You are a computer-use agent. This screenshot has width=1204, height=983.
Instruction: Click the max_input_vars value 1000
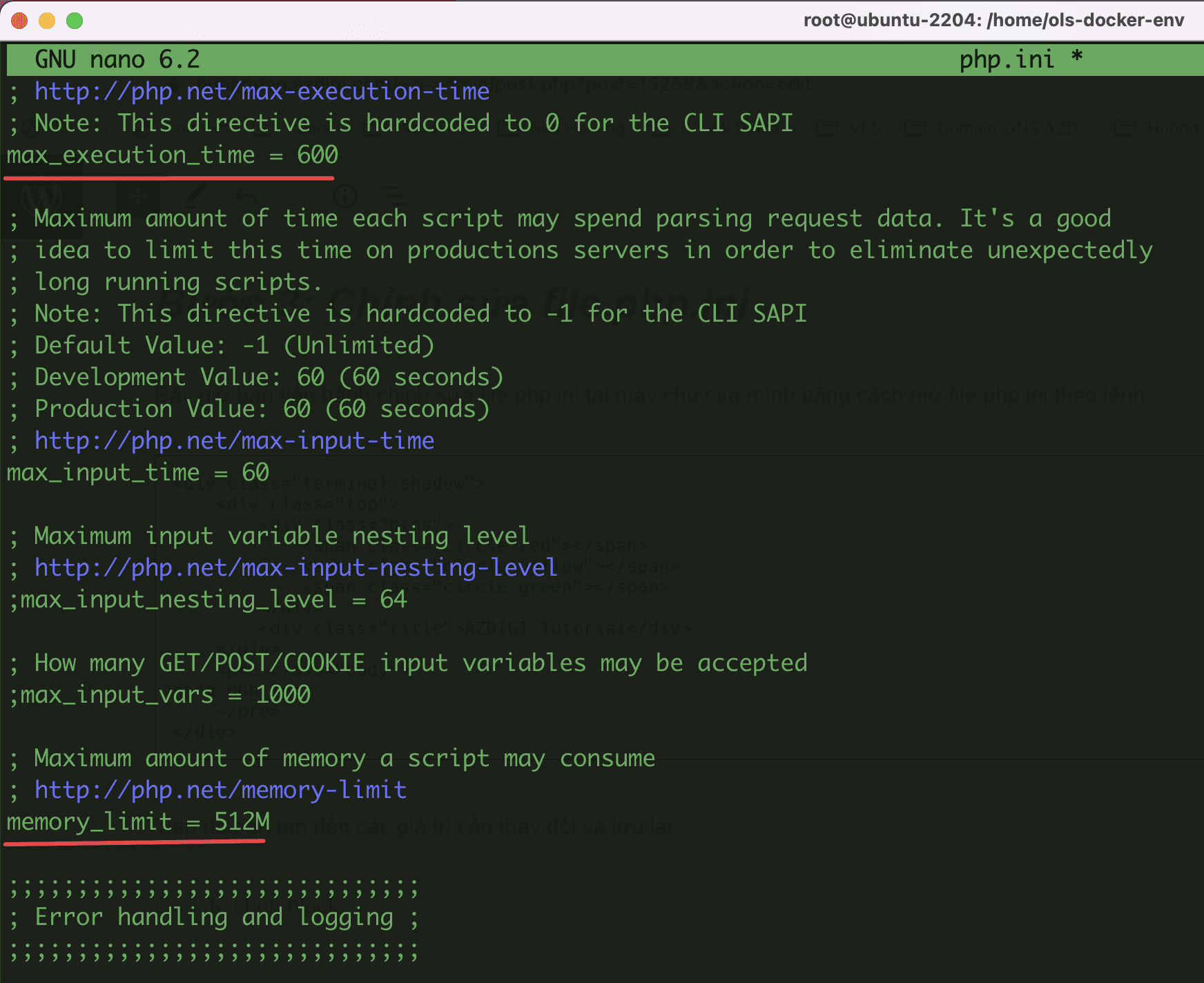(283, 694)
